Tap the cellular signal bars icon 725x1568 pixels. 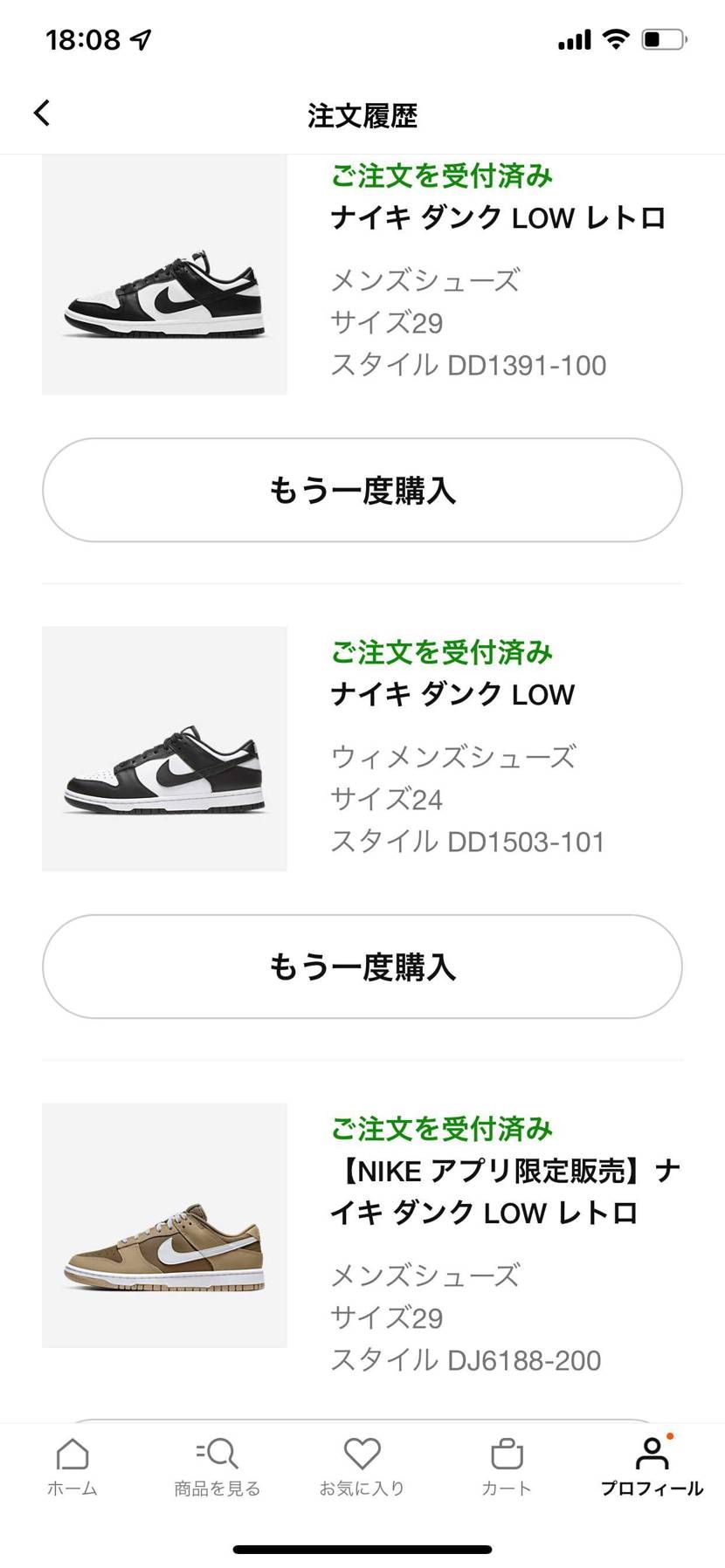coord(574,40)
